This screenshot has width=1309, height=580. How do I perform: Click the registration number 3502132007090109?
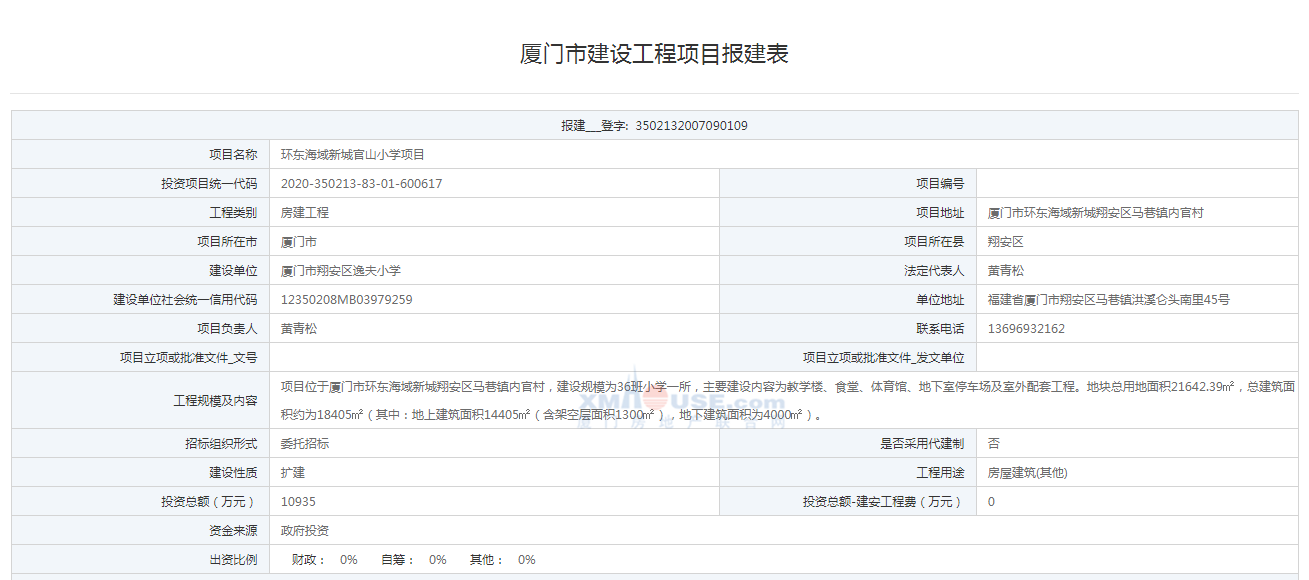point(691,126)
